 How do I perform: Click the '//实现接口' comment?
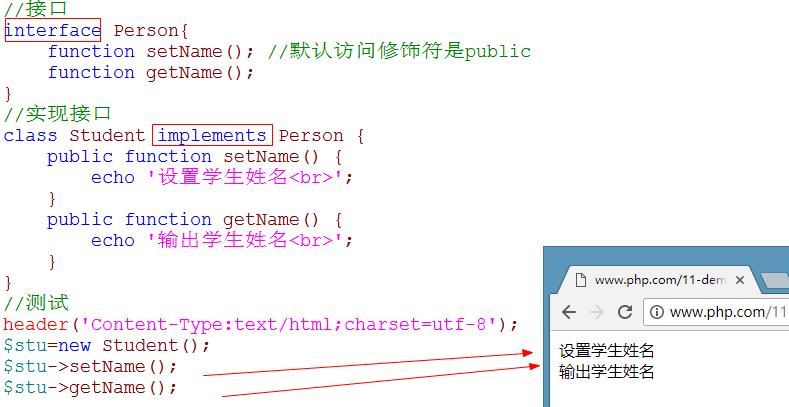pyautogui.click(x=57, y=114)
